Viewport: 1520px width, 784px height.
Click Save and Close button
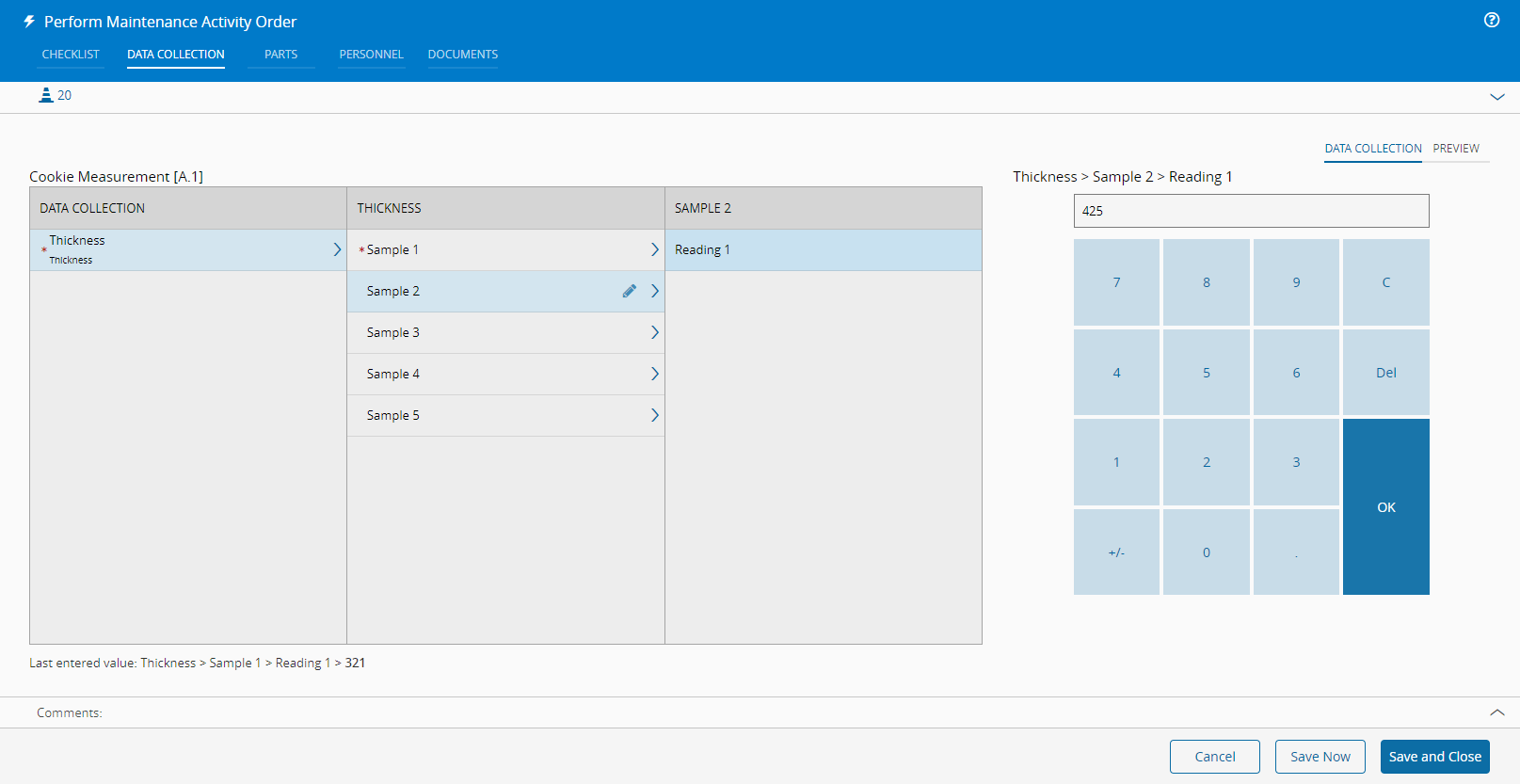(1434, 757)
